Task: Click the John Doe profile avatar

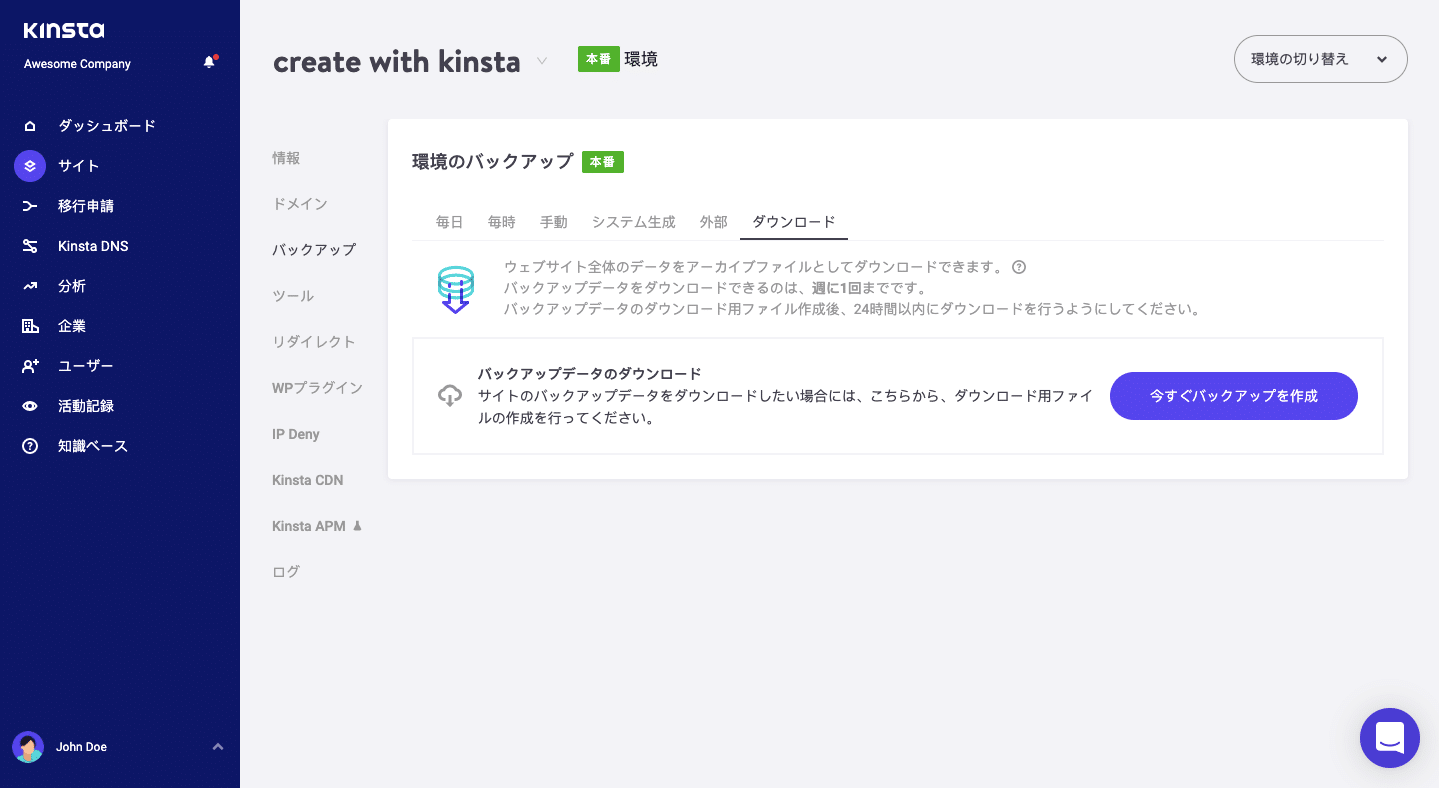Action: point(30,746)
